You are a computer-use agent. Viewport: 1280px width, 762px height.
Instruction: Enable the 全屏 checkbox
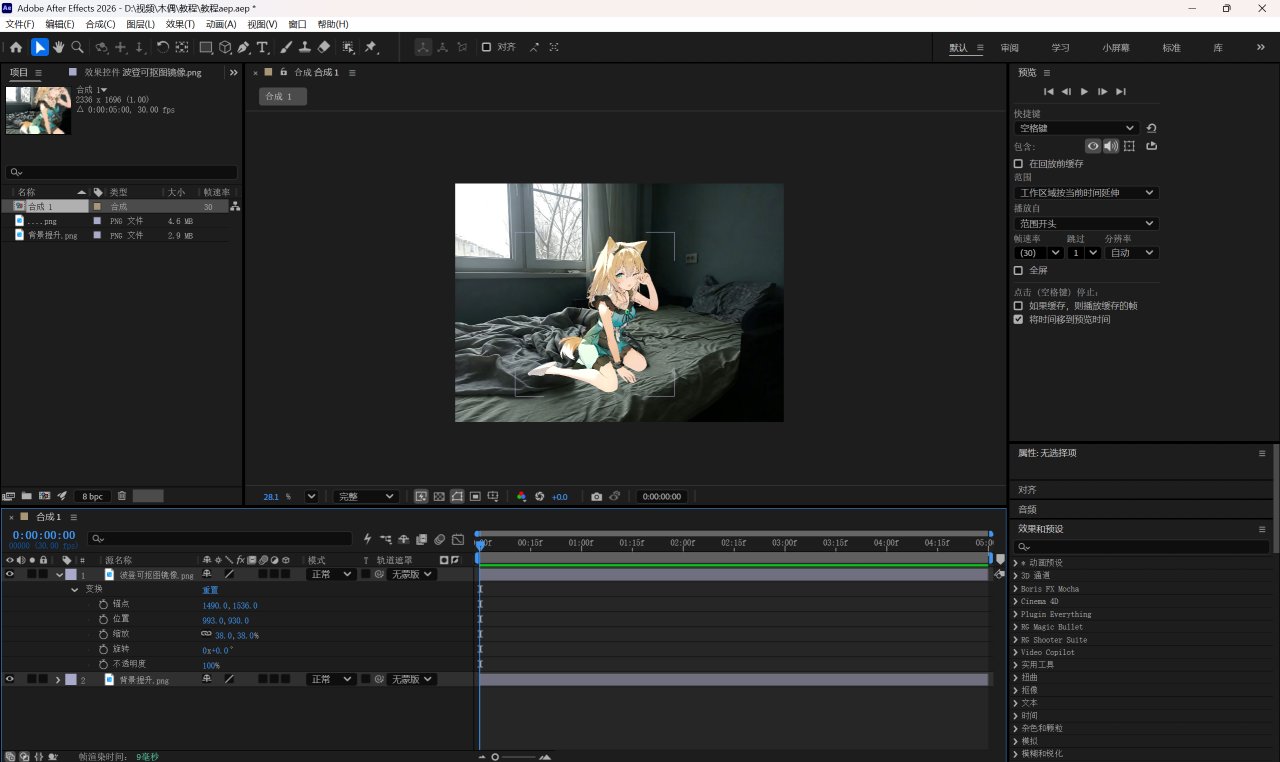click(1018, 270)
